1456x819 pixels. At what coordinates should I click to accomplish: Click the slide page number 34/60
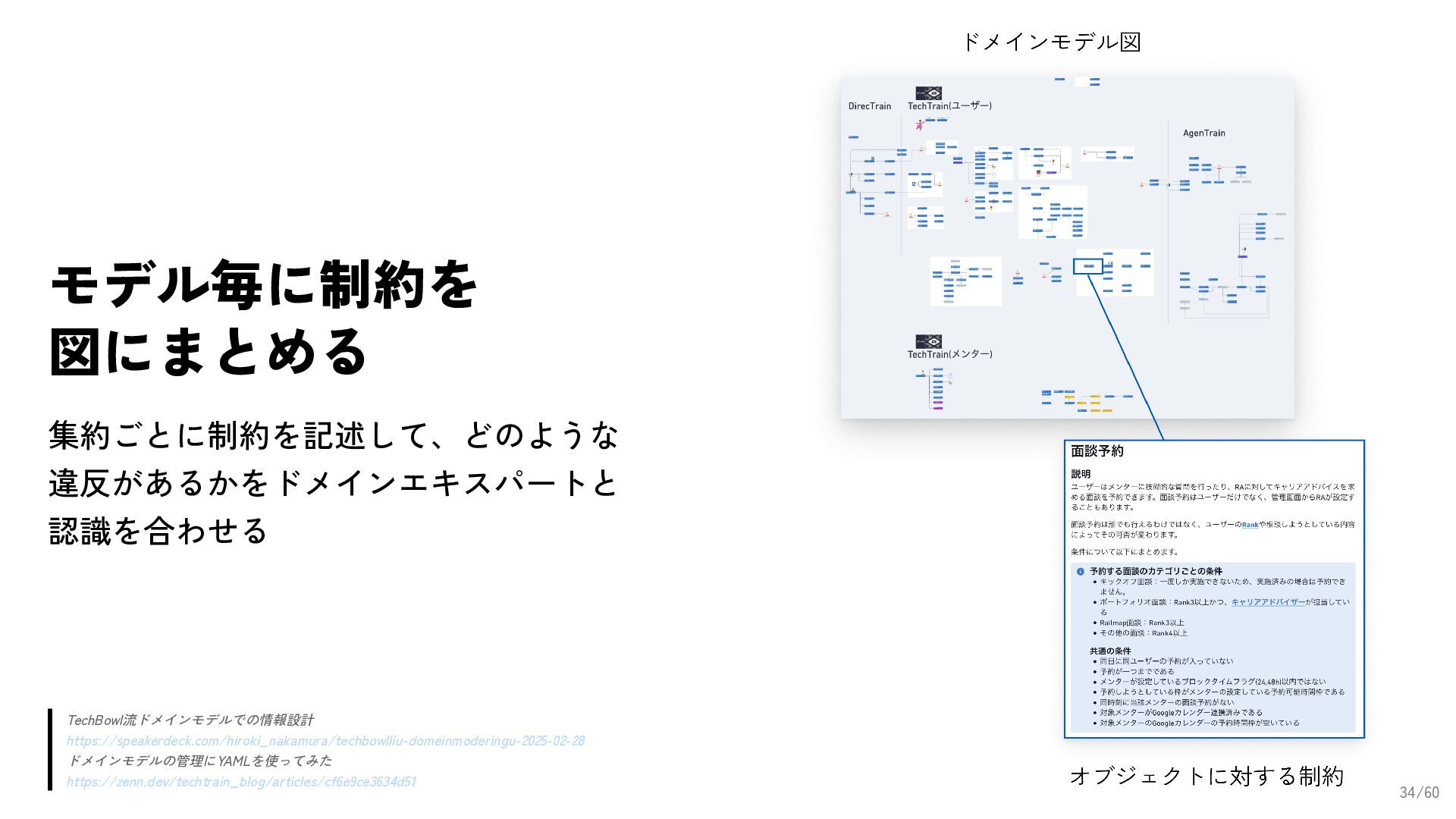pyautogui.click(x=1419, y=792)
